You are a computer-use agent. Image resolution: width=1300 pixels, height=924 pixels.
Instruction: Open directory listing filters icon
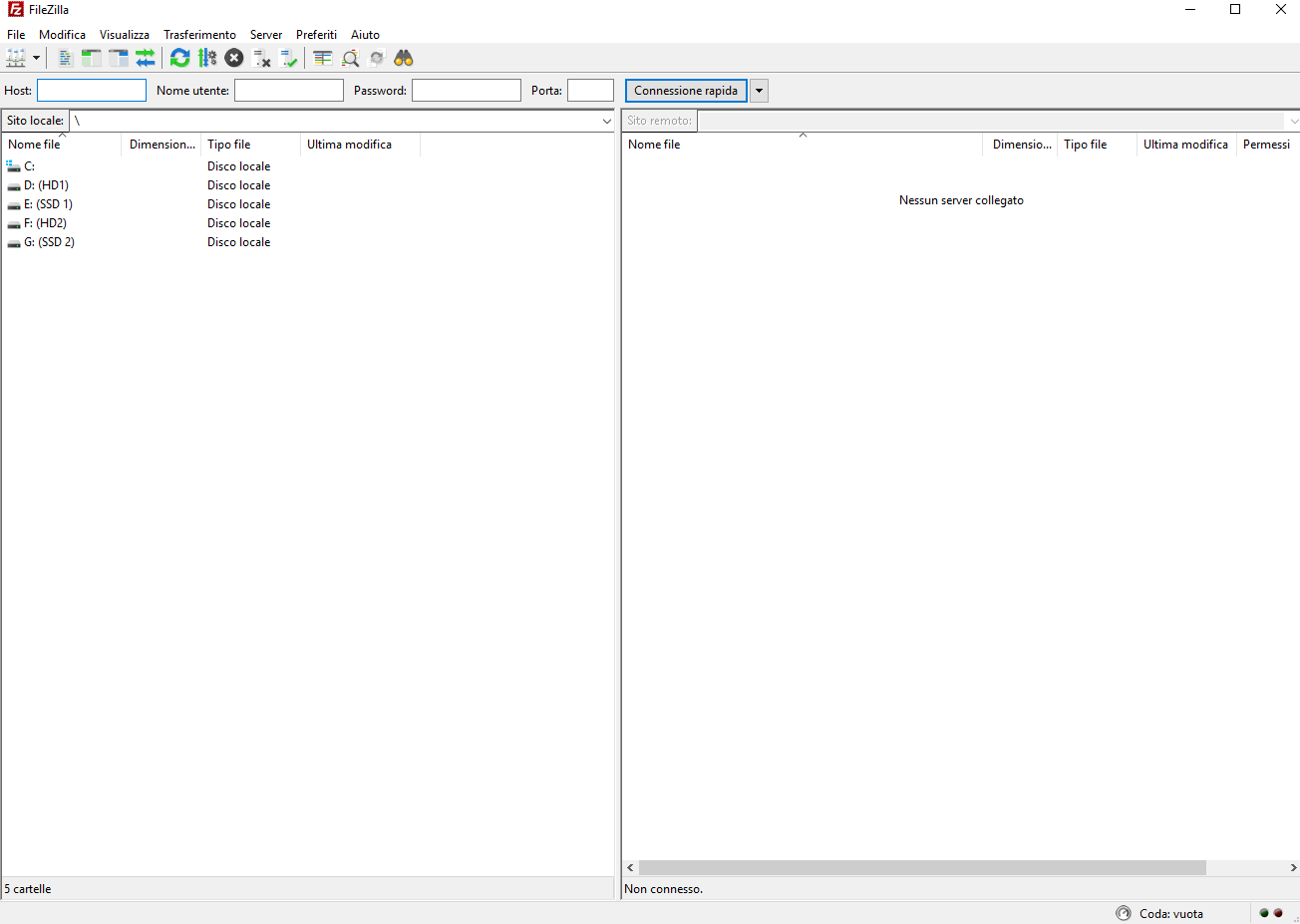click(x=323, y=58)
